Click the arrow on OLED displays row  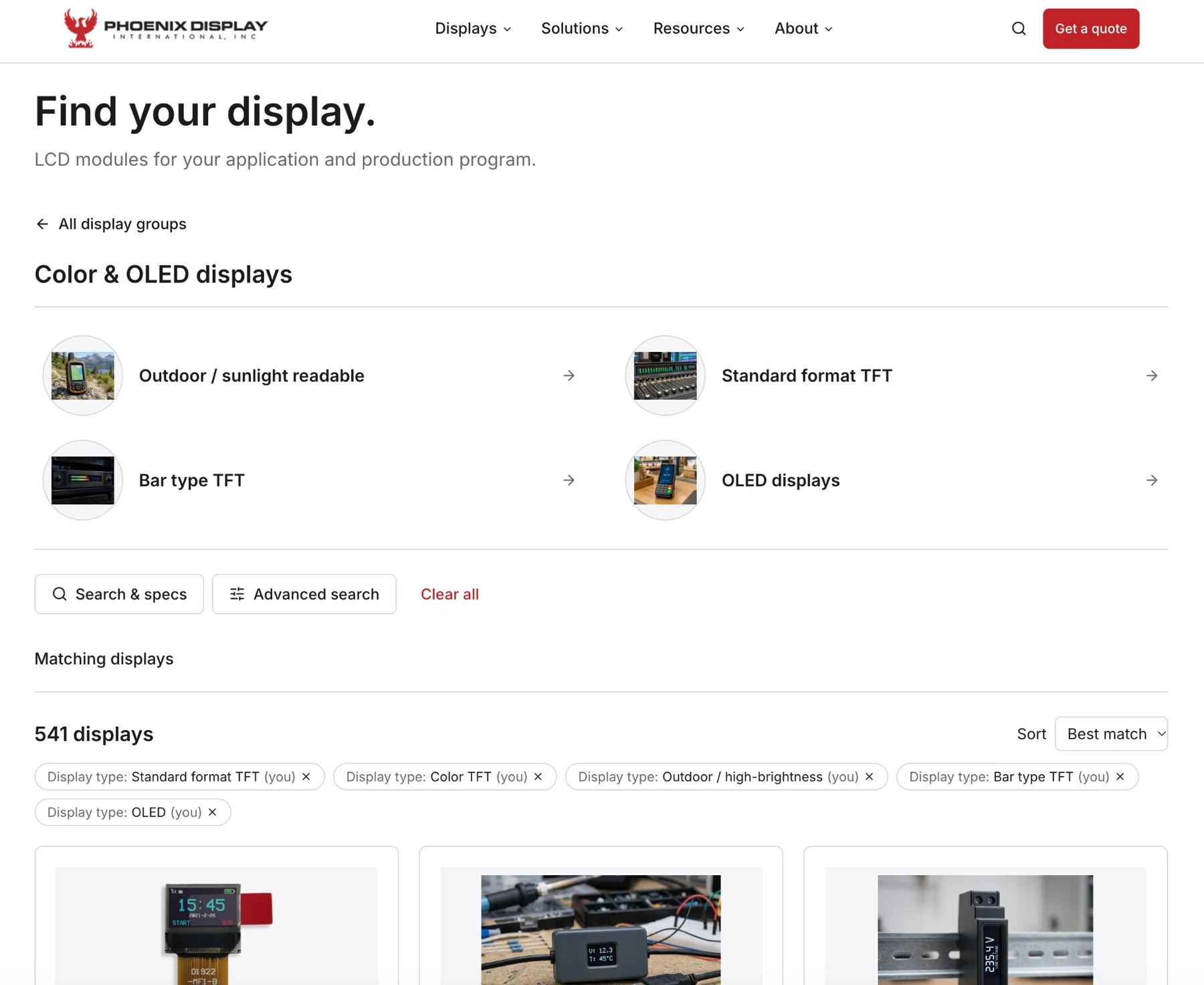pyautogui.click(x=1152, y=480)
